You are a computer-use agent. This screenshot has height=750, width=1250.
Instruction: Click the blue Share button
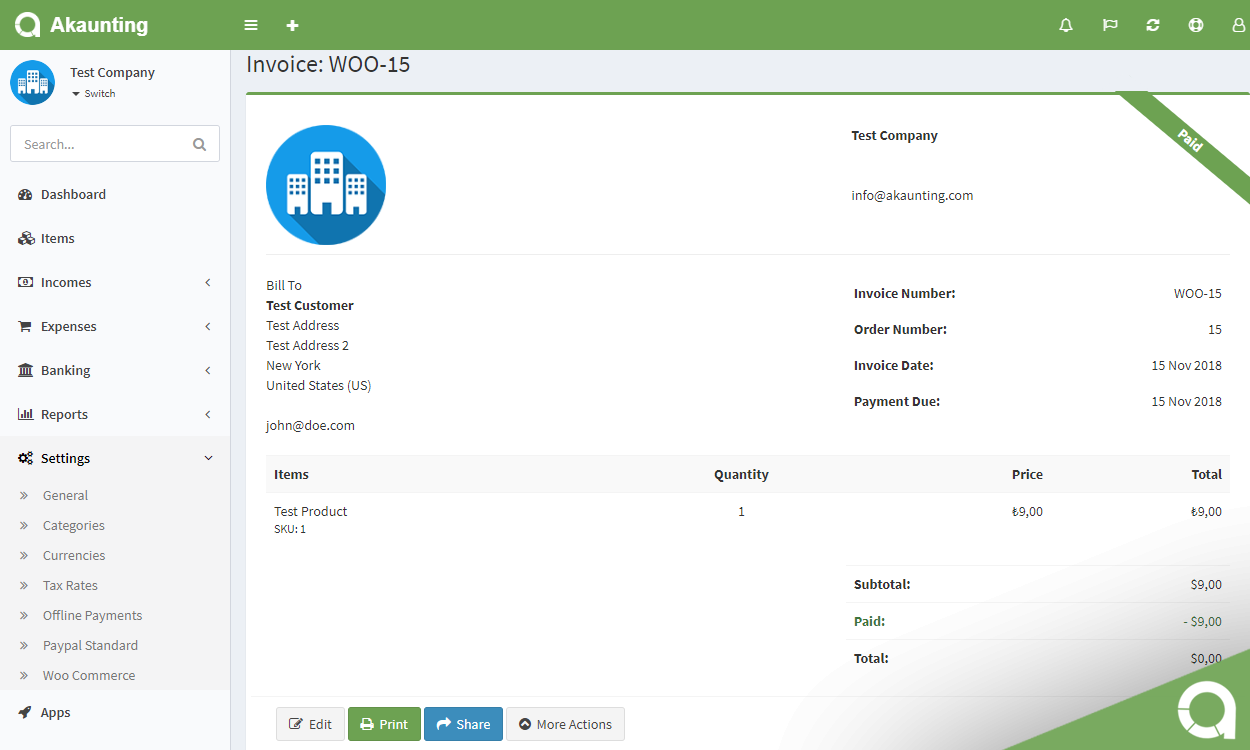tap(463, 725)
